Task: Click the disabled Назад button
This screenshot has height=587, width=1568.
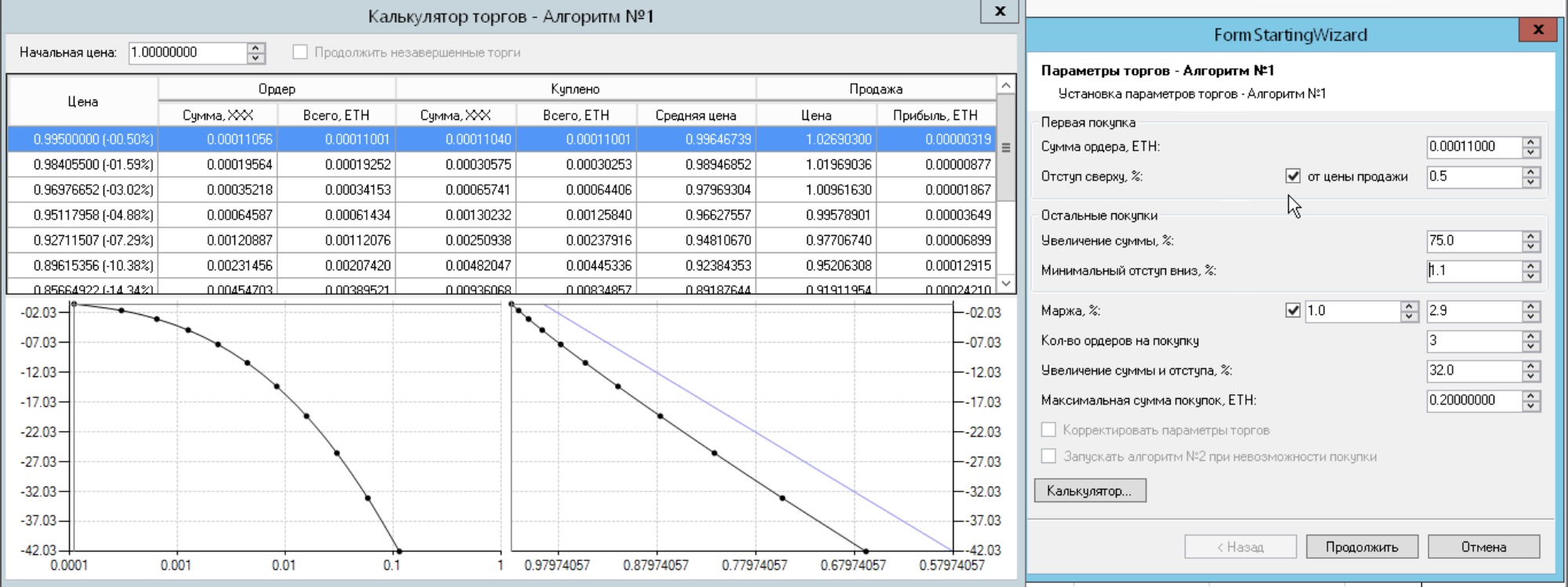Action: [1240, 547]
